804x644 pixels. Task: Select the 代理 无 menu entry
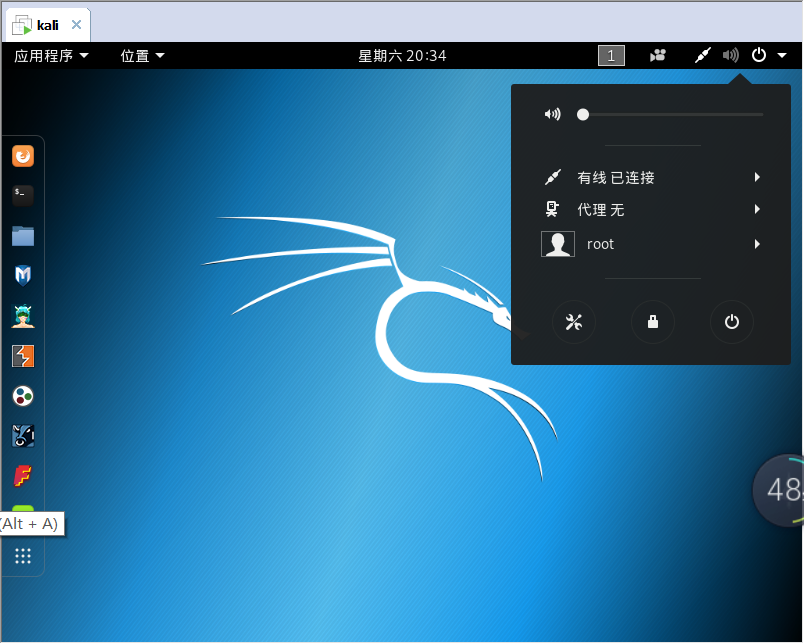tap(651, 209)
